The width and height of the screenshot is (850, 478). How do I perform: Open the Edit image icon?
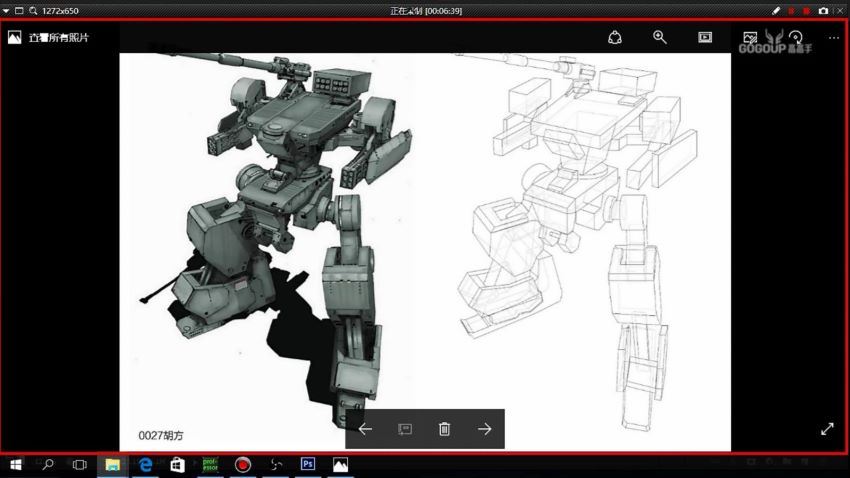coord(750,37)
